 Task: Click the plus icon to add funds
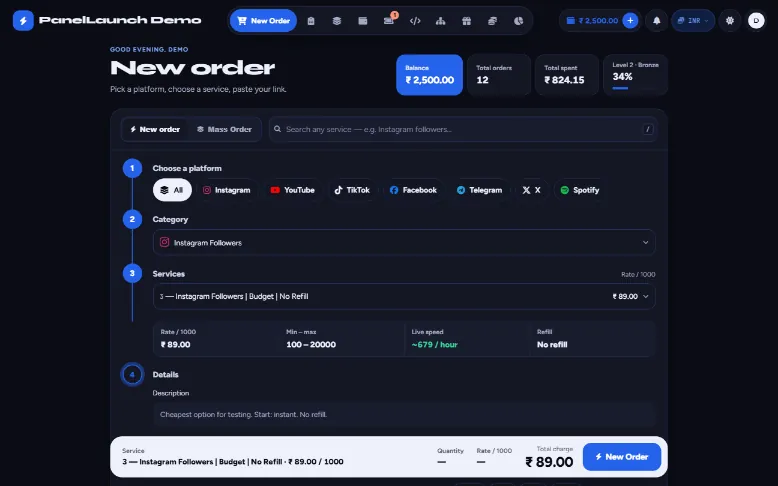click(x=630, y=20)
